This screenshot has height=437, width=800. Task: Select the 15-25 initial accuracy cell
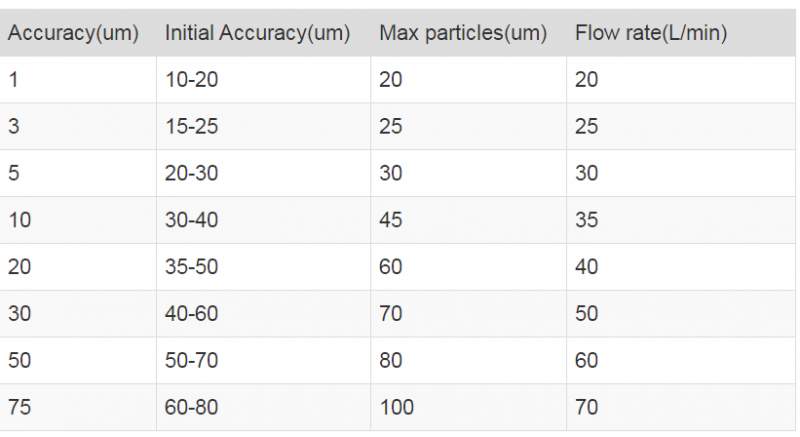191,127
